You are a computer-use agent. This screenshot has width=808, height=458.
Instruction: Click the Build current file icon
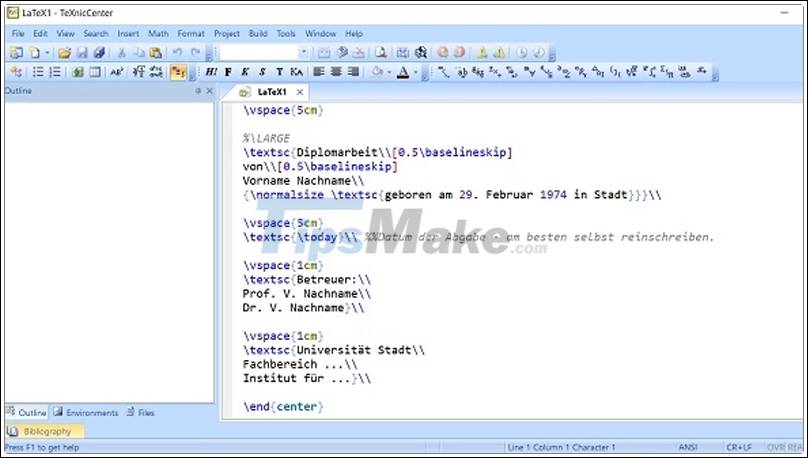[324, 53]
